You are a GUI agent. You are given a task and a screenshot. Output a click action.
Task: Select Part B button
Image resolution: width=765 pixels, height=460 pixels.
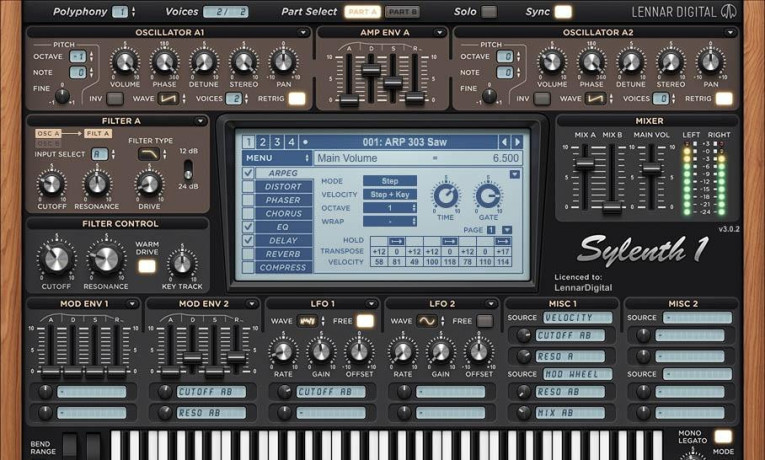tap(402, 12)
